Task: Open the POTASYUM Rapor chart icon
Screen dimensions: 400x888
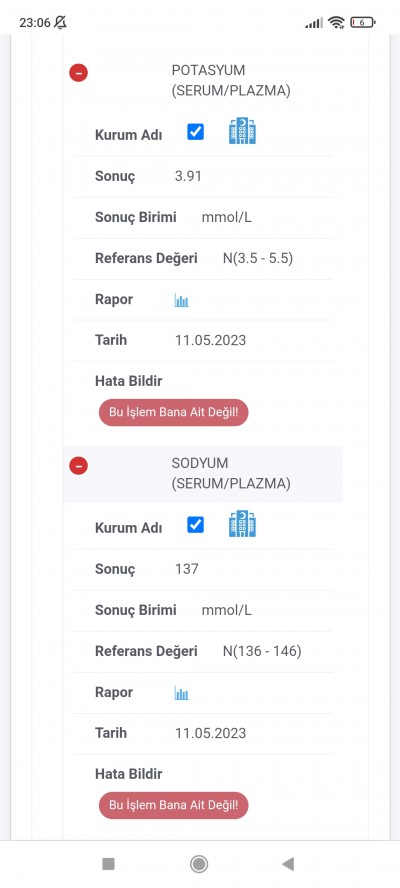Action: (181, 300)
